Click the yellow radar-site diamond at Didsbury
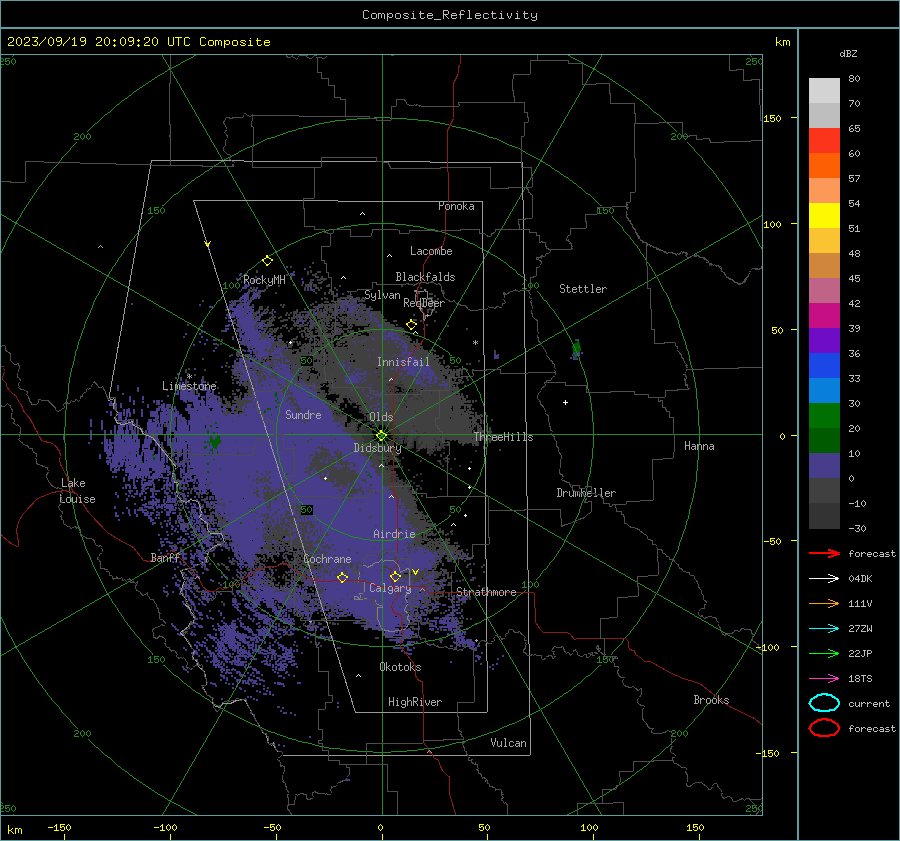The image size is (900, 841). coord(382,435)
